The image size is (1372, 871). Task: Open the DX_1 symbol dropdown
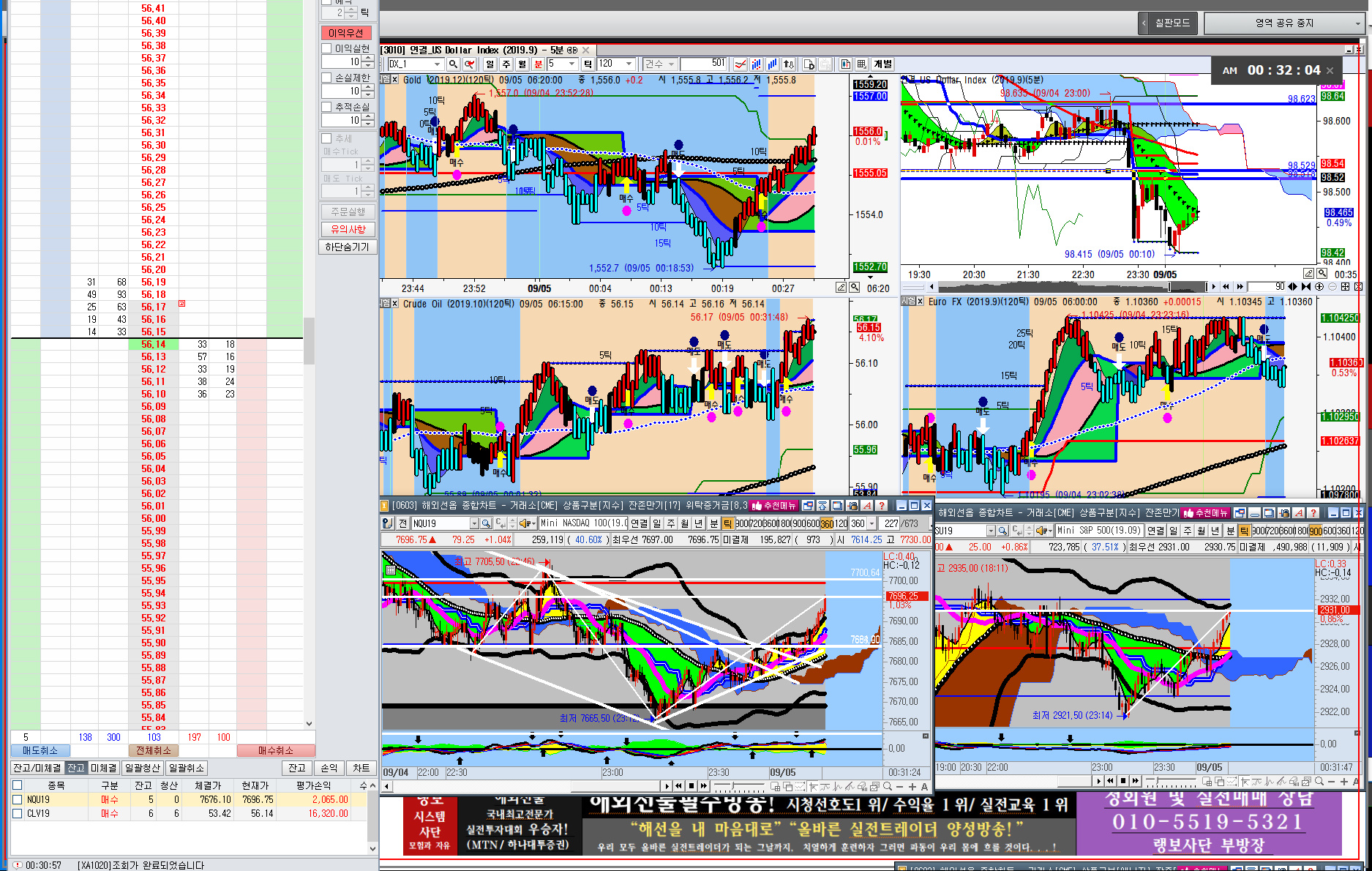click(x=438, y=64)
